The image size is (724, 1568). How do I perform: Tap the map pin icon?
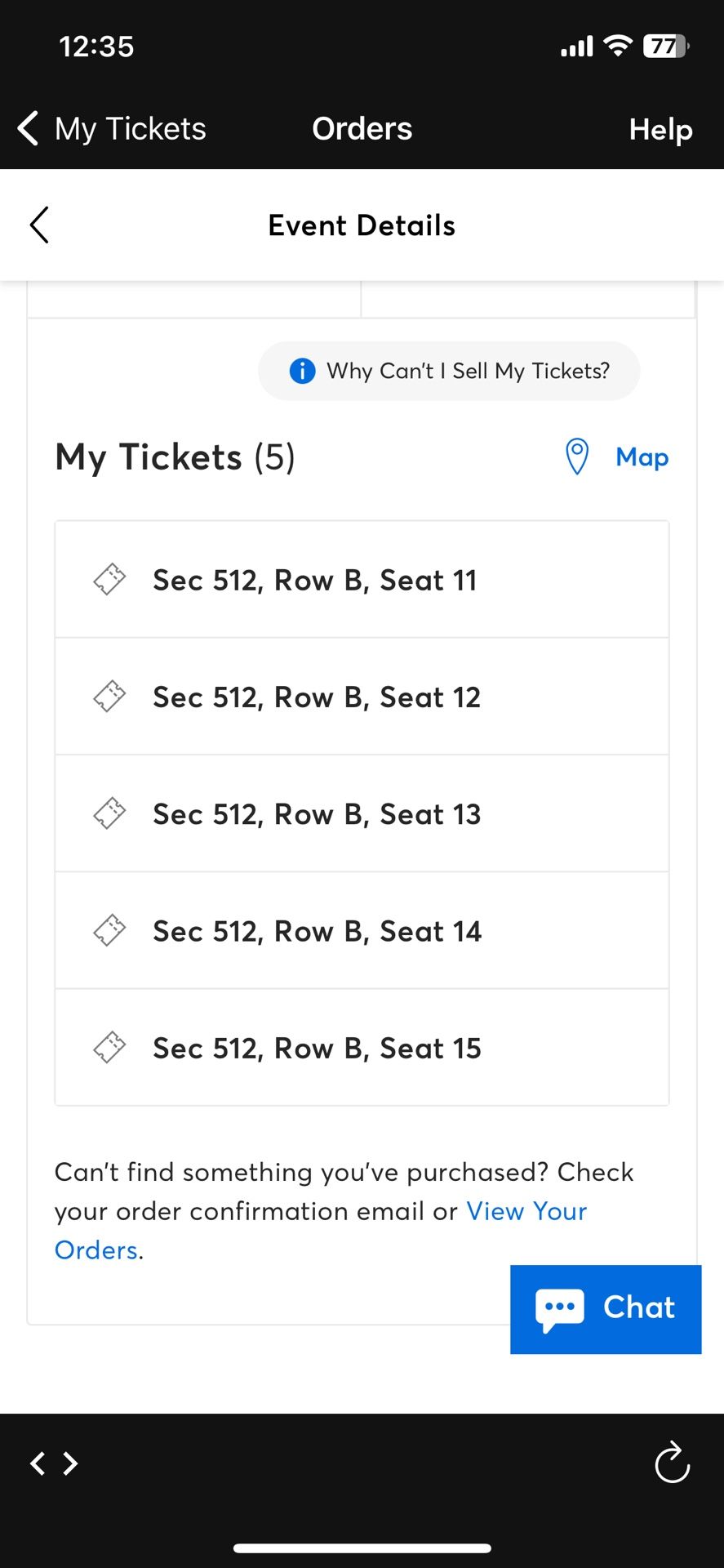[x=577, y=457]
